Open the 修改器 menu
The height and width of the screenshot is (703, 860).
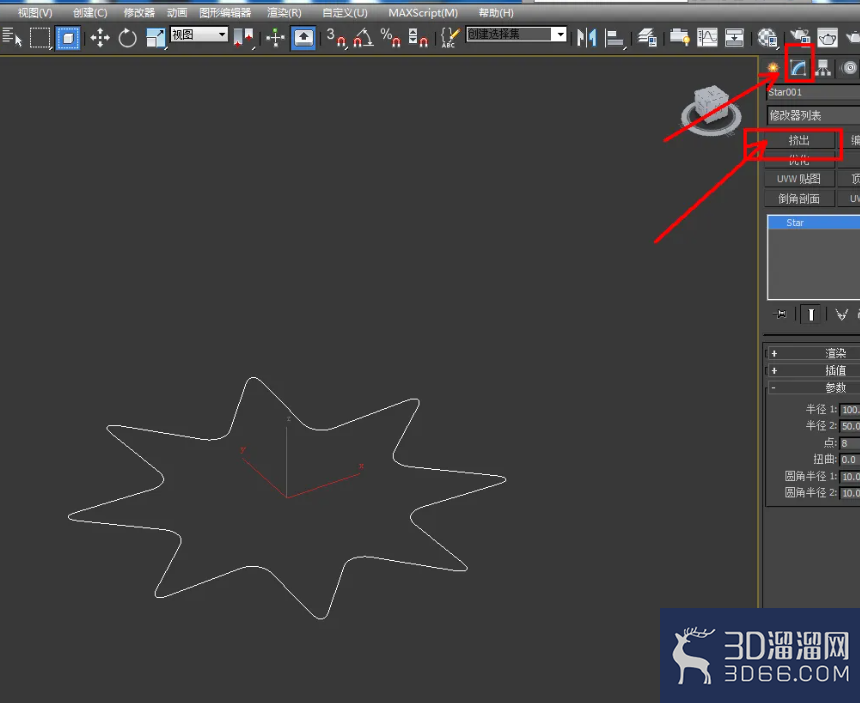tap(139, 13)
